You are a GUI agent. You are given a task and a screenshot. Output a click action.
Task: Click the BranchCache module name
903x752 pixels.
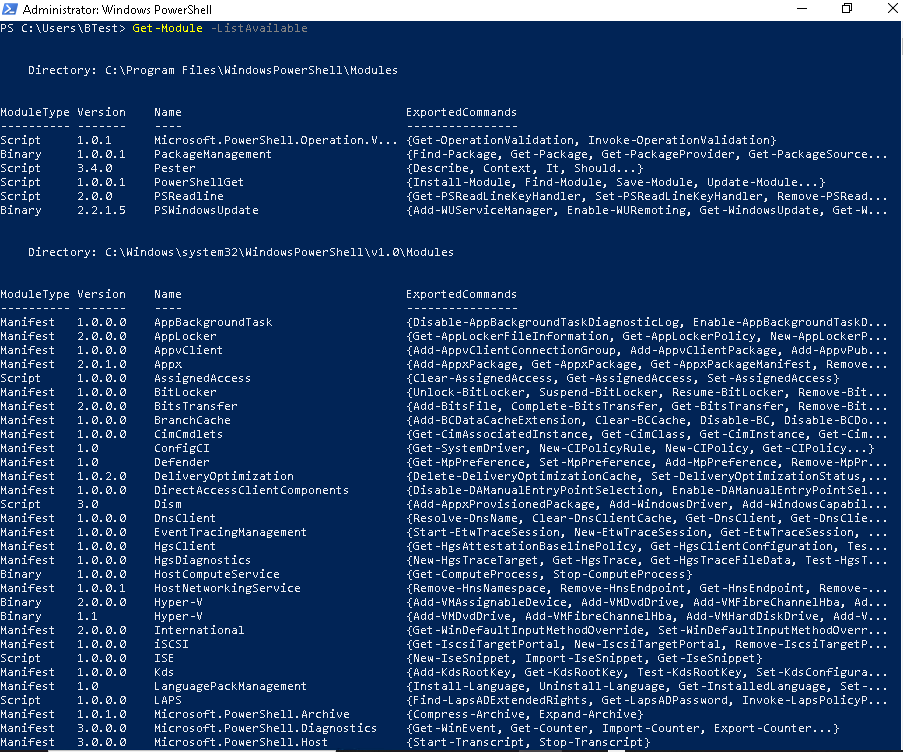coord(192,420)
